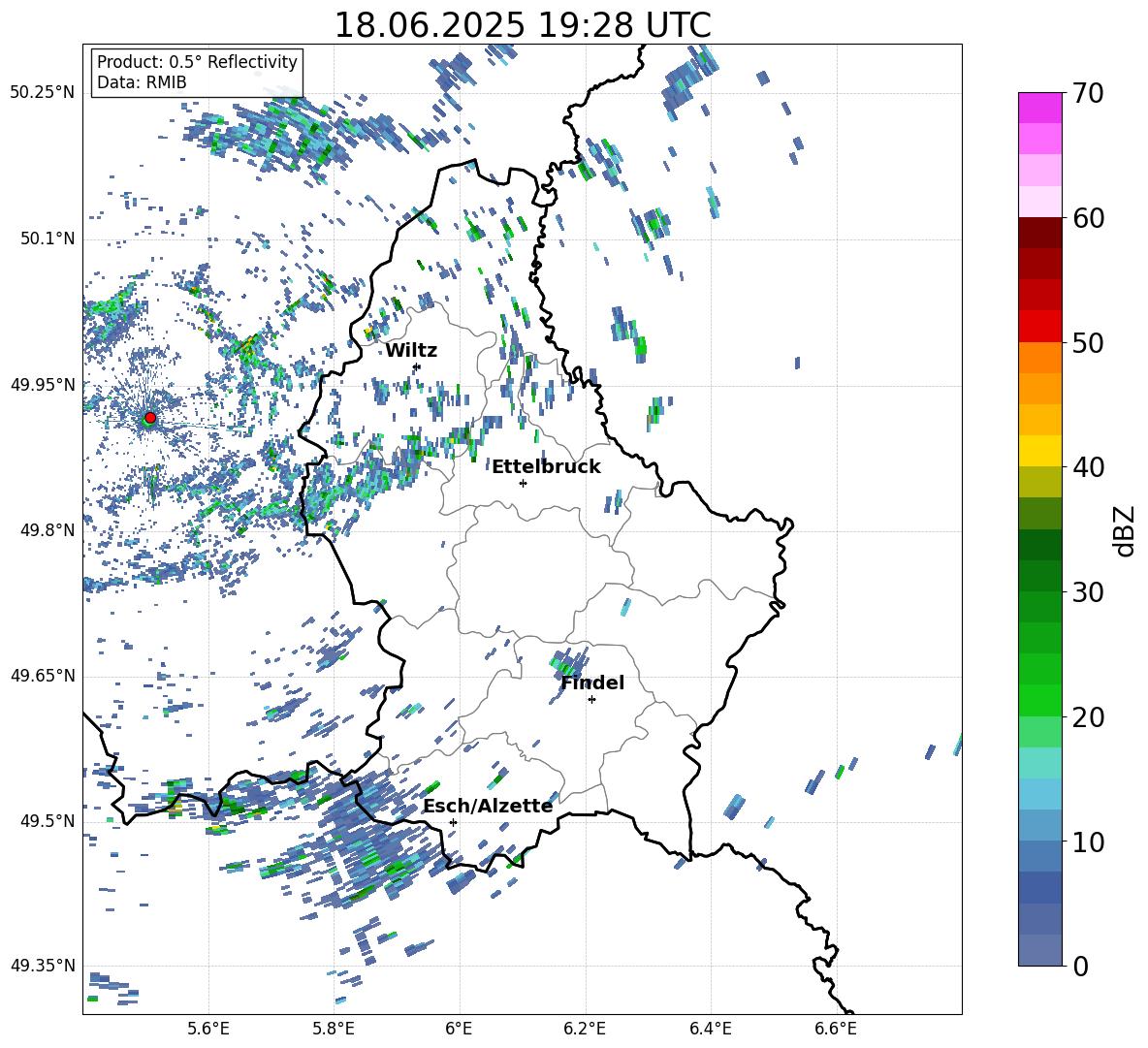Image resolution: width=1148 pixels, height=1048 pixels.
Task: Click the 40 colorbar tick label
Action: click(x=1088, y=467)
